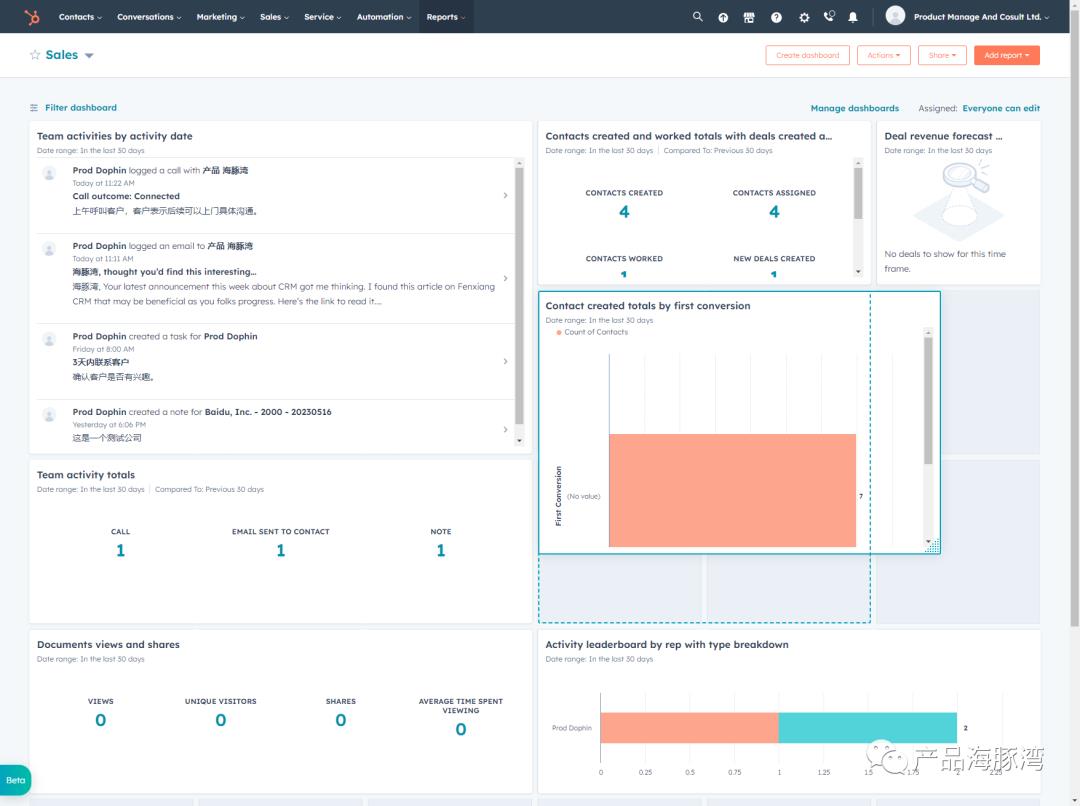
Task: Open the Automation menu
Action: tap(384, 17)
